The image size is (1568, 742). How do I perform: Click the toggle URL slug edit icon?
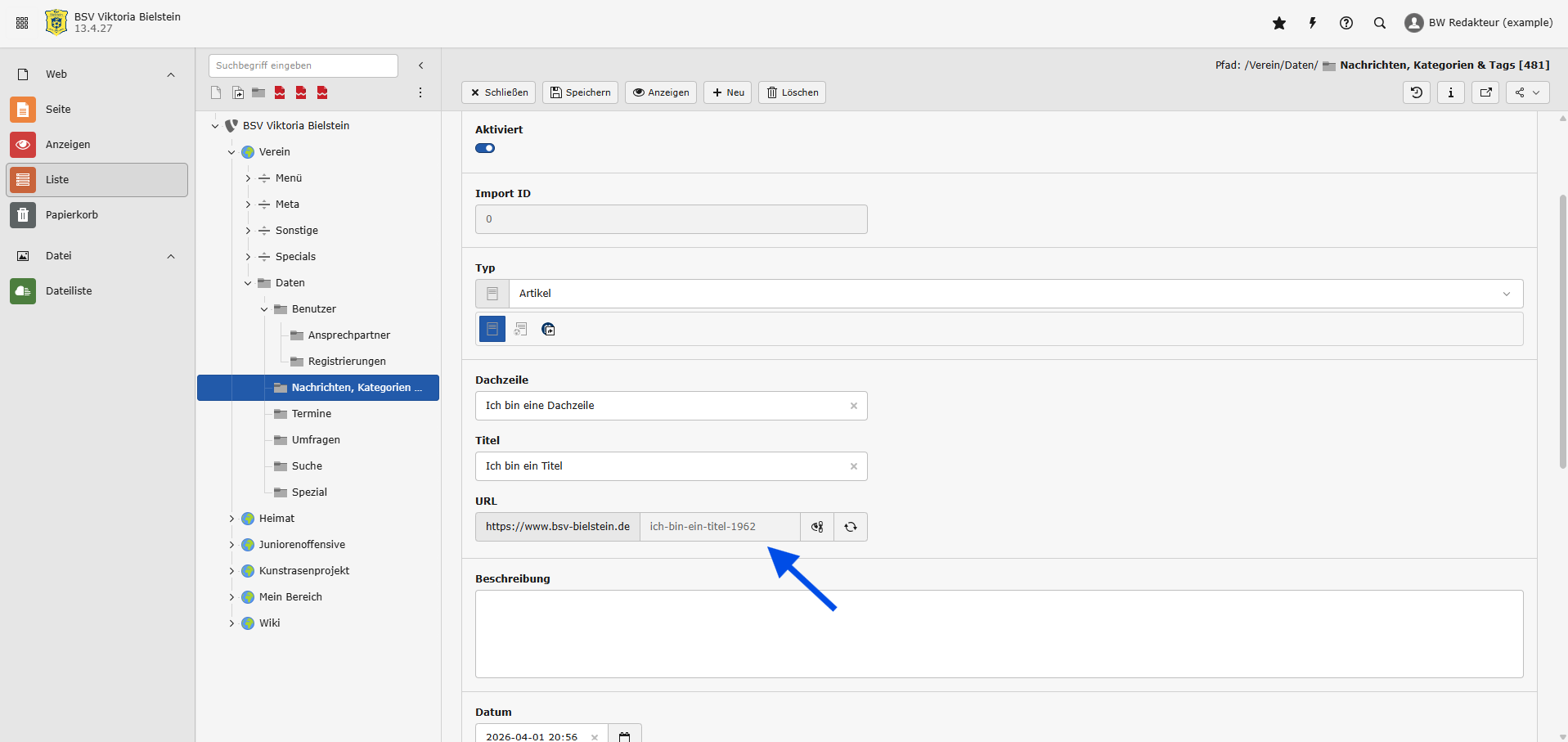(x=817, y=527)
